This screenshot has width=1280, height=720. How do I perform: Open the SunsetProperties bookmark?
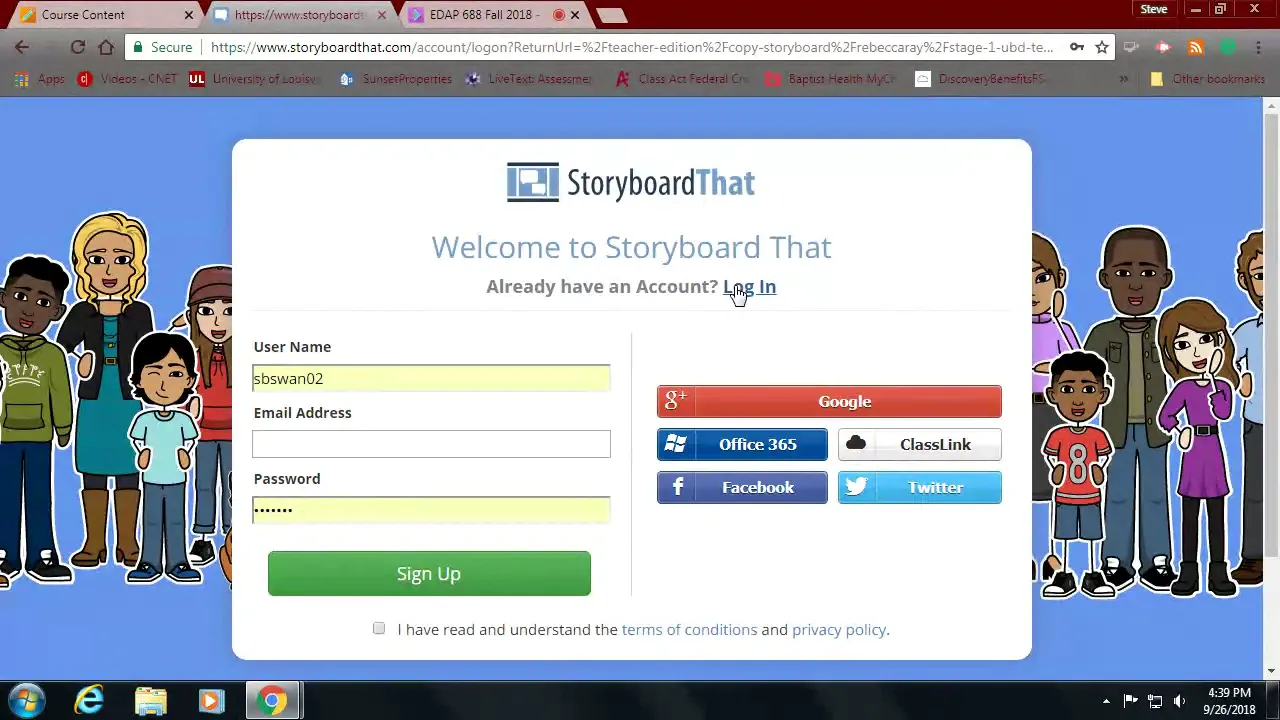(396, 79)
